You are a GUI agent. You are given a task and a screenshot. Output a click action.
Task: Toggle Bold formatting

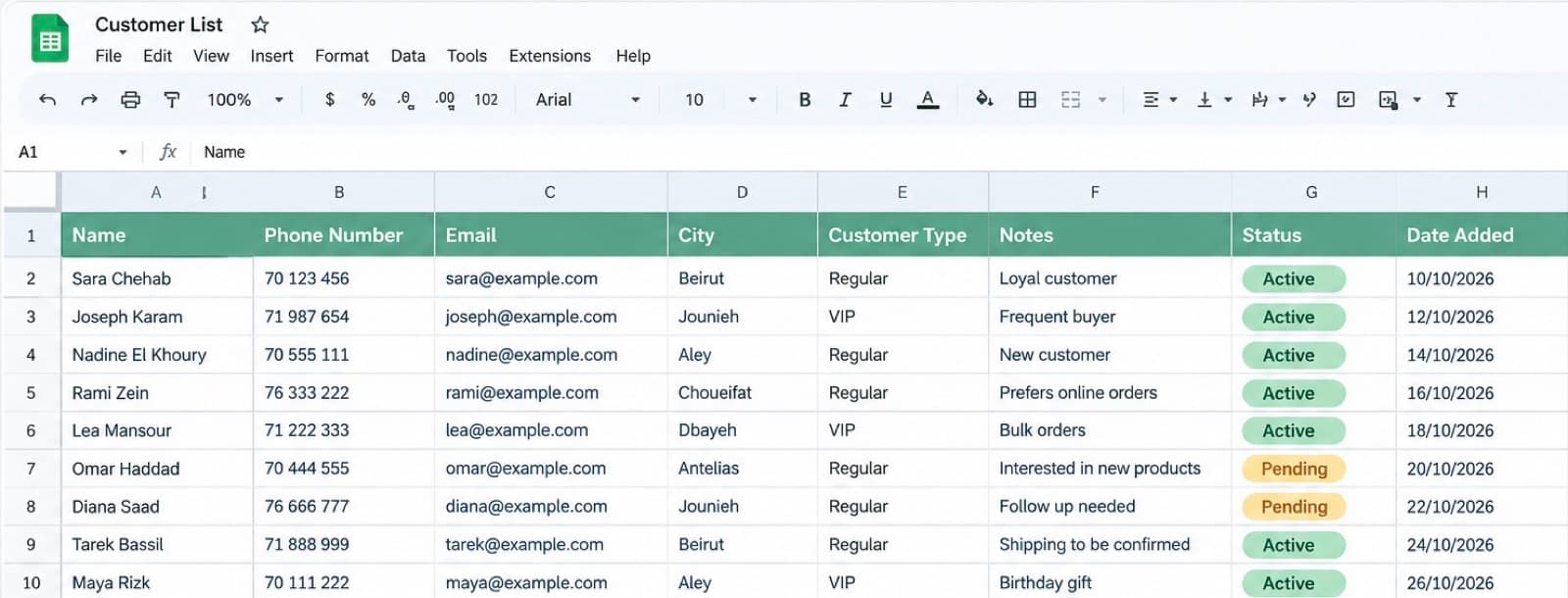coord(805,99)
